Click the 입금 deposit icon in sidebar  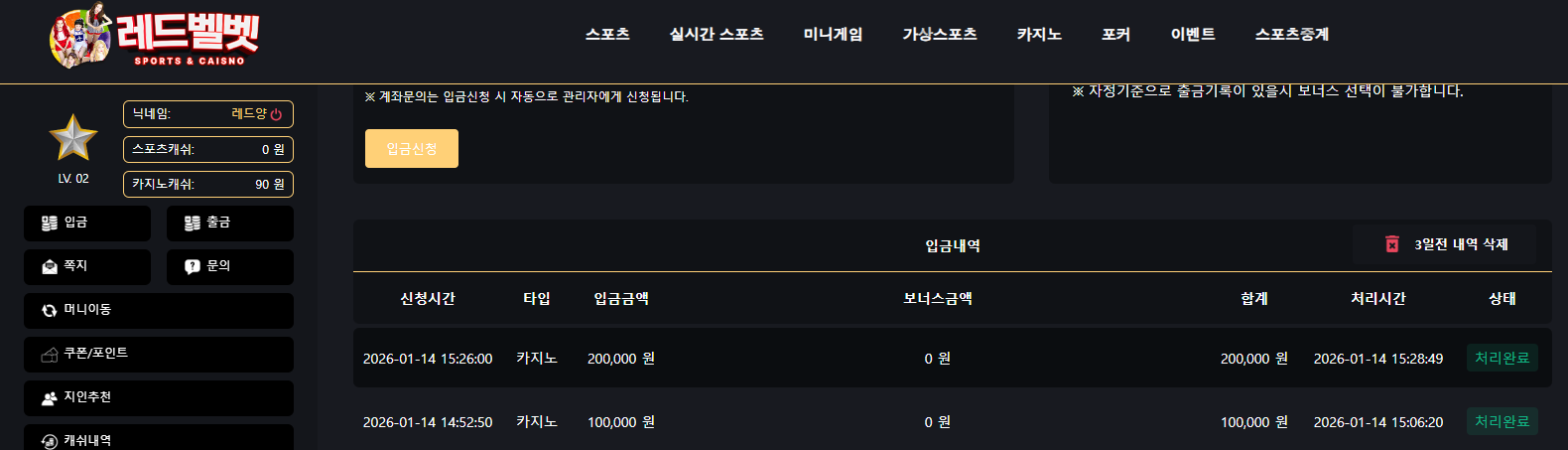(x=49, y=224)
